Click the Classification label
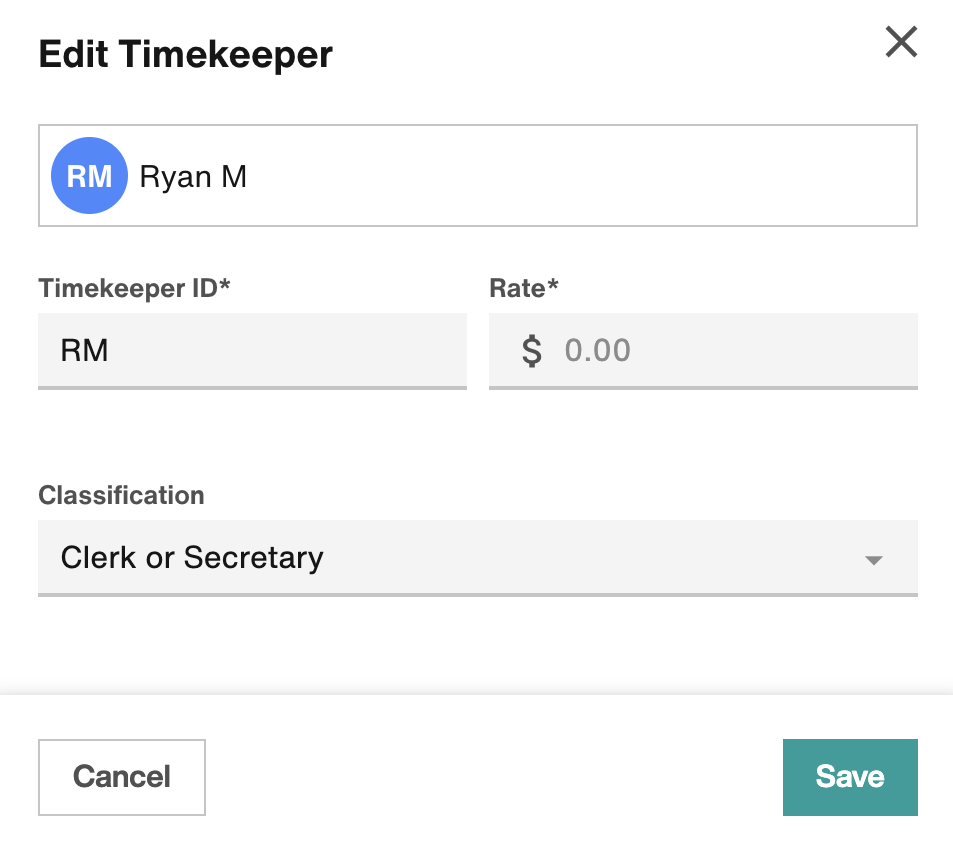The height and width of the screenshot is (846, 953). pyautogui.click(x=120, y=495)
